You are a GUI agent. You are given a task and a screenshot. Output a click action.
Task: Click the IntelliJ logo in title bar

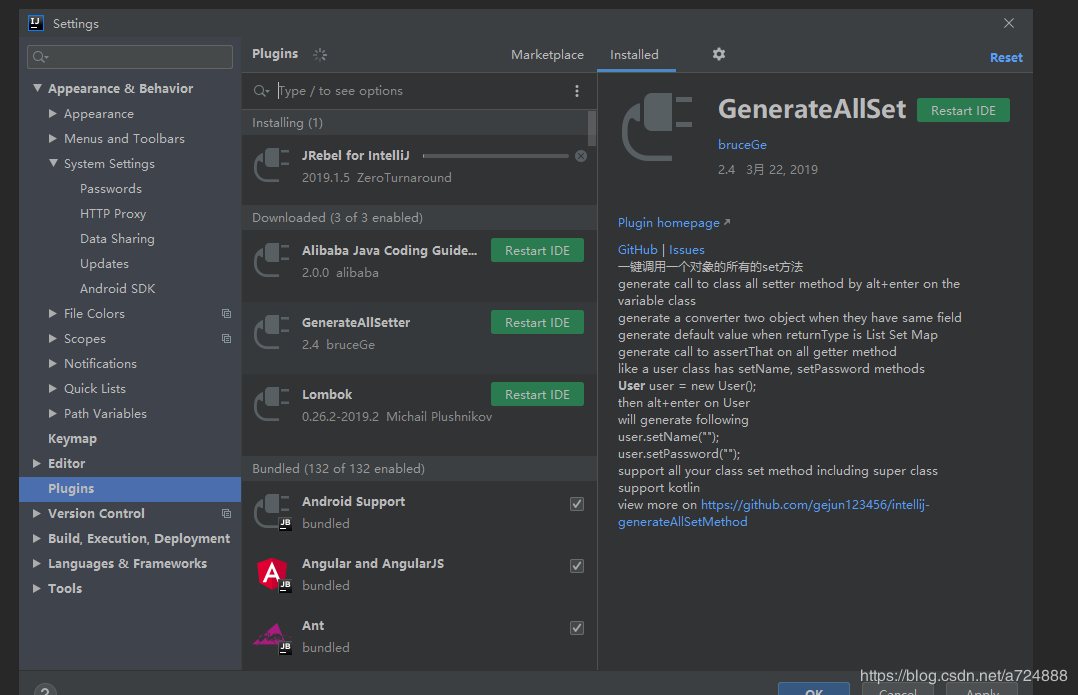(36, 23)
